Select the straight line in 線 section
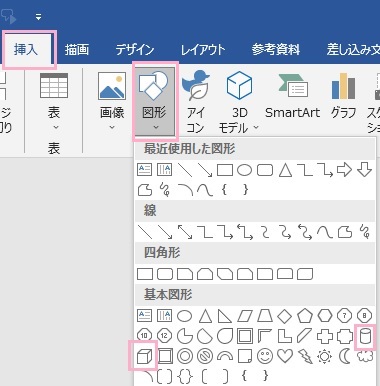Screen dimensions: 380x386 pyautogui.click(x=145, y=232)
